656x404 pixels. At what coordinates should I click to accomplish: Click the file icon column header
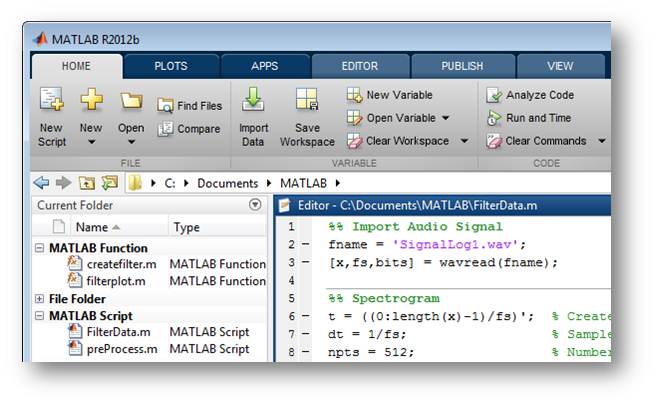(59, 227)
